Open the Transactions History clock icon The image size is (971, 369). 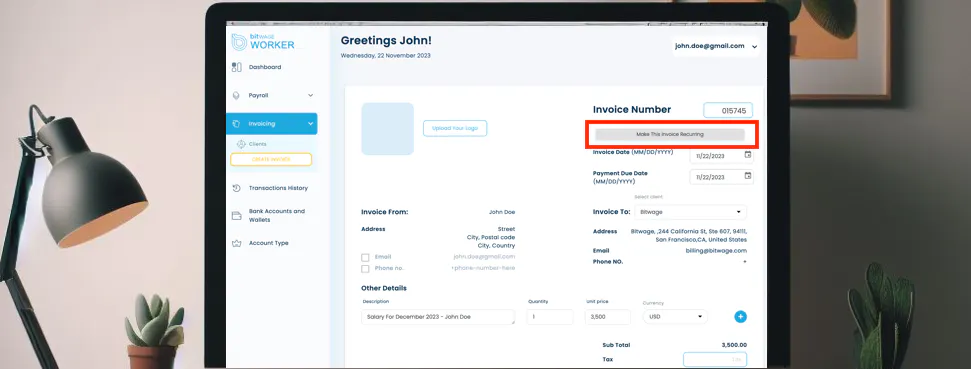[x=236, y=188]
